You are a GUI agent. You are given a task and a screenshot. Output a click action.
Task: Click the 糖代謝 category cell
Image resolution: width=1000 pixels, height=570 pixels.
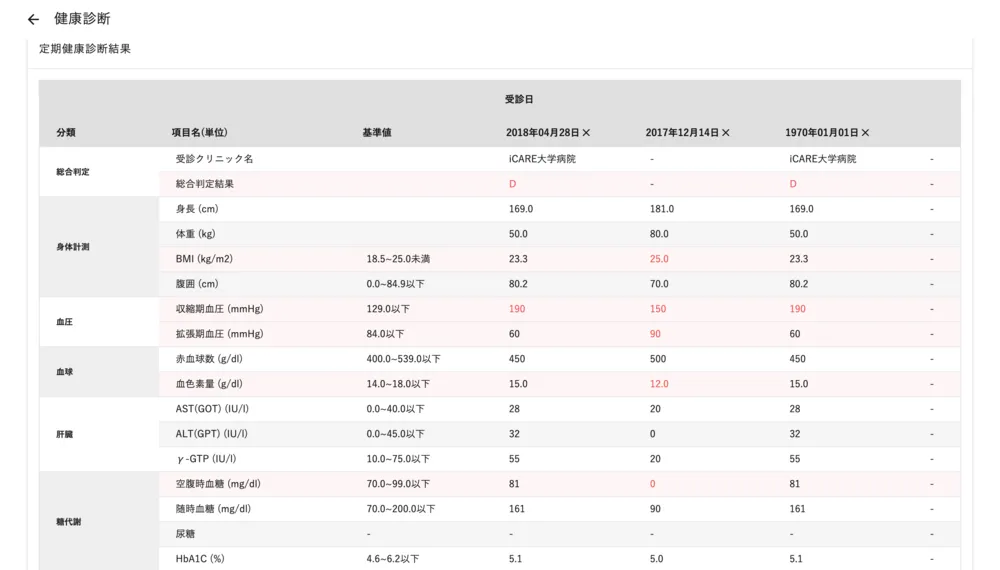tap(69, 522)
